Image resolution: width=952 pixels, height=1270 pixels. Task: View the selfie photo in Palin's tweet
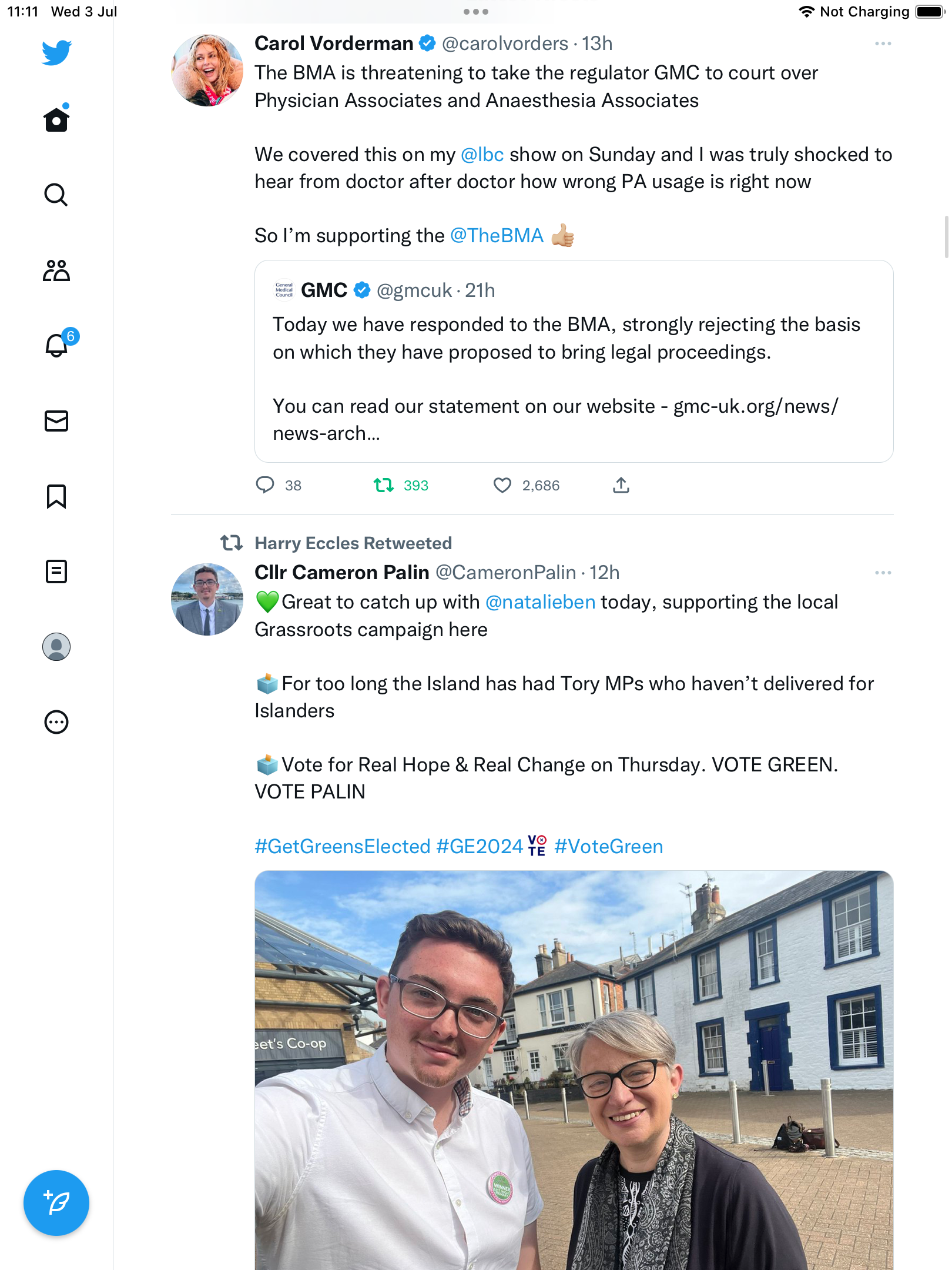tap(574, 1070)
